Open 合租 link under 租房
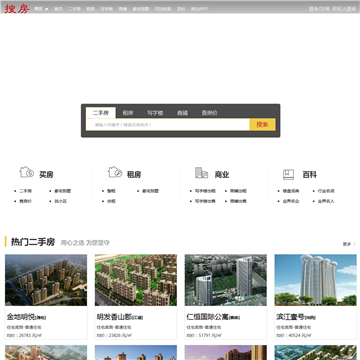Image resolution: width=360 pixels, height=360 pixels. tap(111, 201)
